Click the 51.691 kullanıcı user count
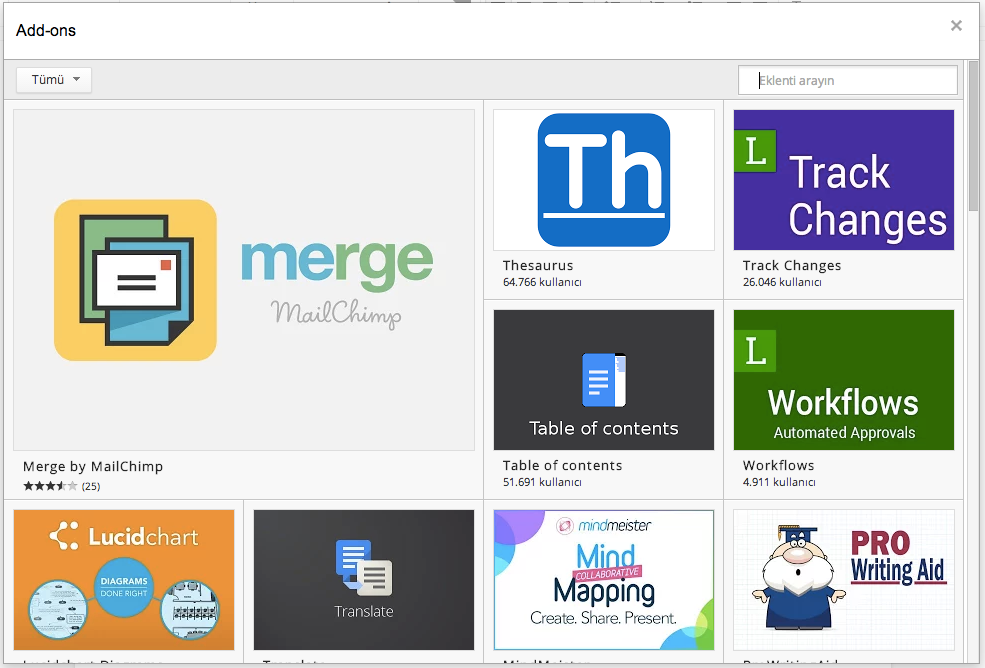The image size is (985, 668). point(542,482)
